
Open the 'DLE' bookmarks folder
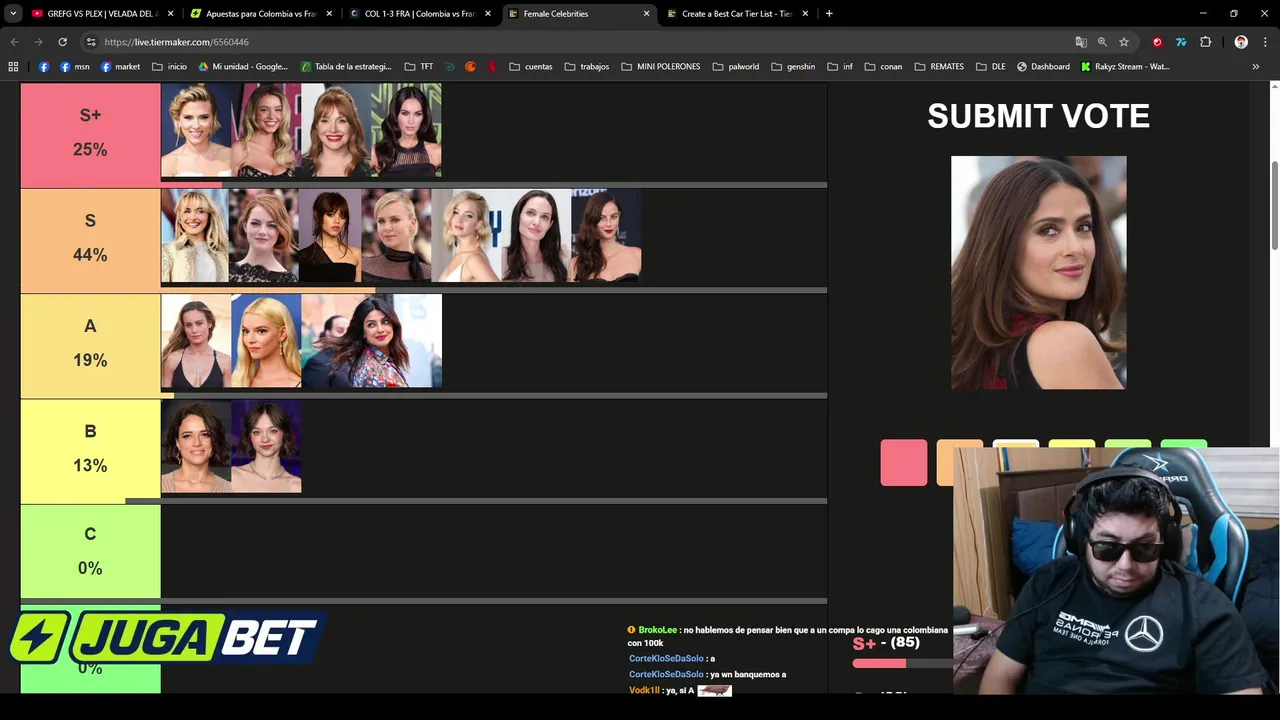(991, 67)
